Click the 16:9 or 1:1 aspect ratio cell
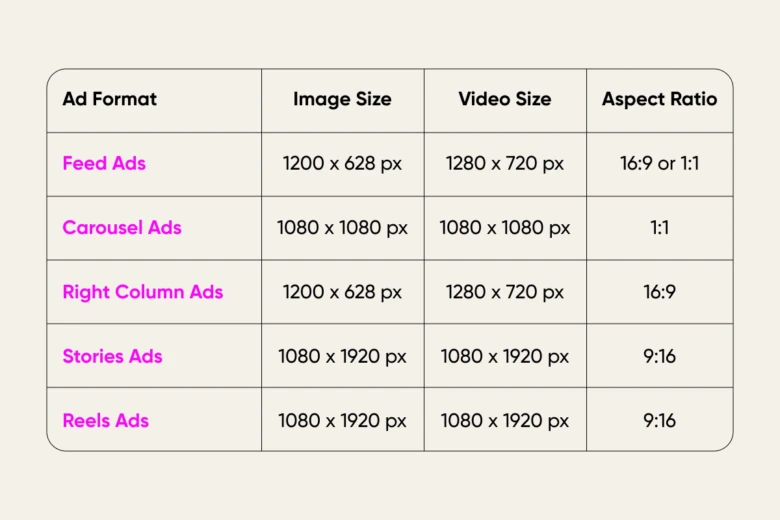780x520 pixels. point(659,163)
